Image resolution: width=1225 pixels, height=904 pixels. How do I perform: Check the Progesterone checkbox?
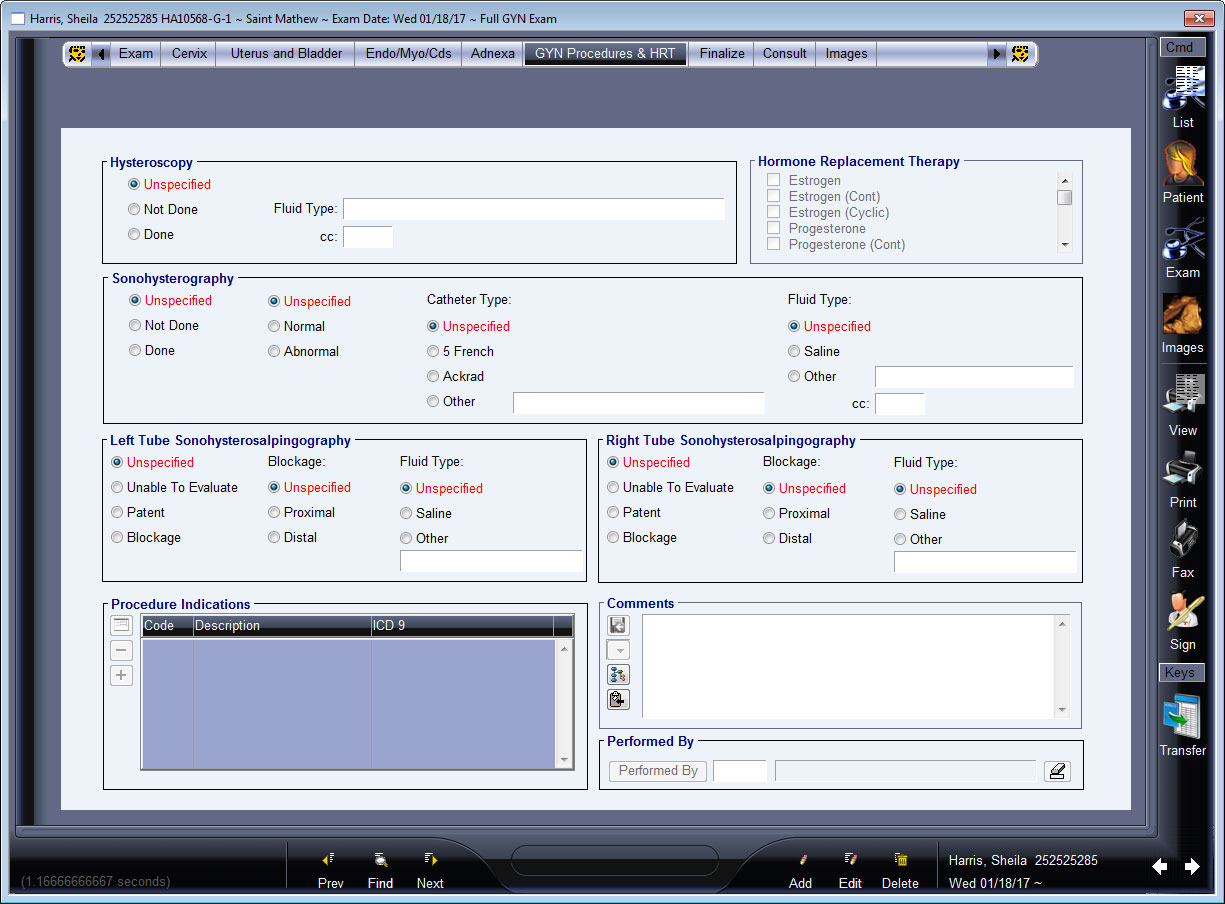[x=773, y=228]
